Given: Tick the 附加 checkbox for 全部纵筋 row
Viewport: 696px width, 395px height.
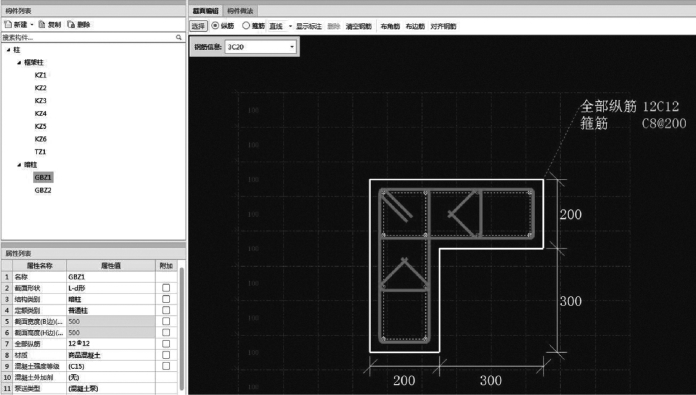Looking at the screenshot, I should [166, 344].
